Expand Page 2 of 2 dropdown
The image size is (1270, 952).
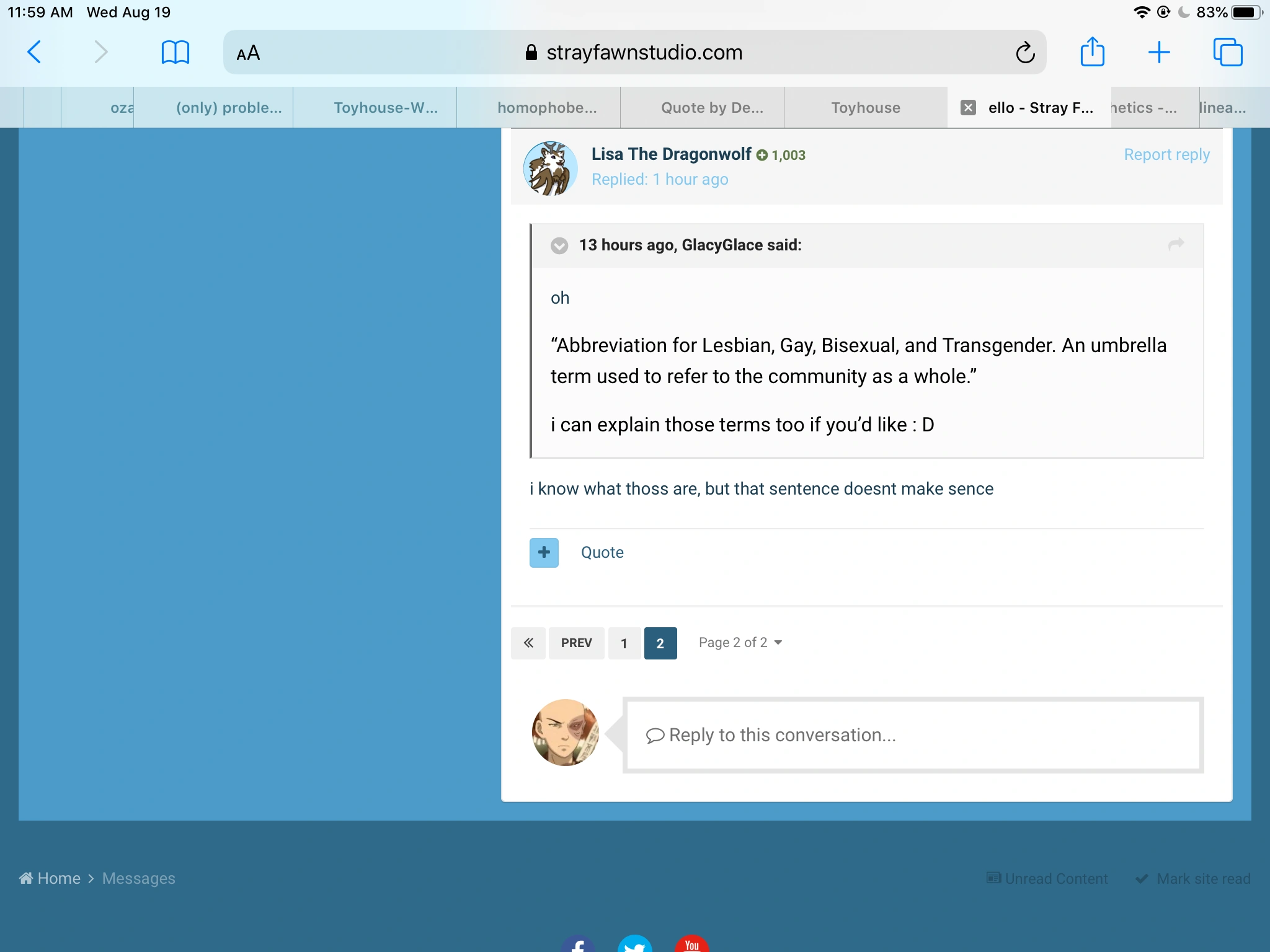point(740,643)
